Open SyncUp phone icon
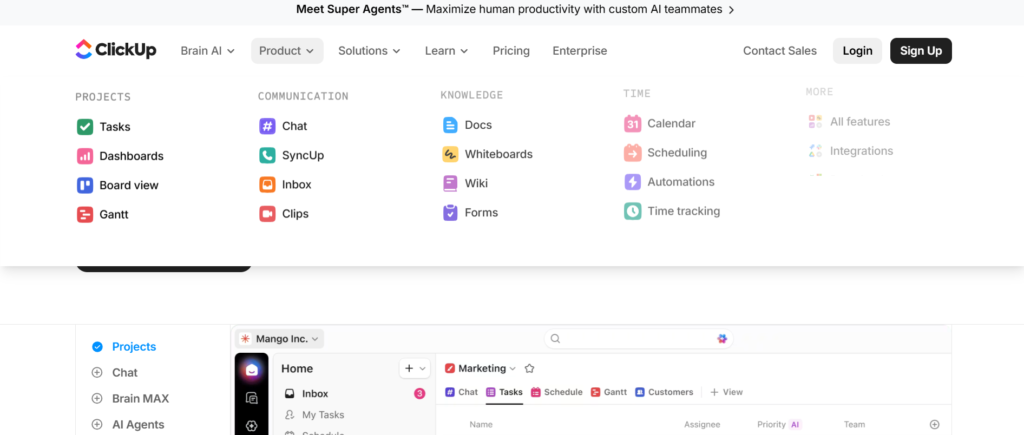Screen dimensions: 1024x435 [x=267, y=155]
